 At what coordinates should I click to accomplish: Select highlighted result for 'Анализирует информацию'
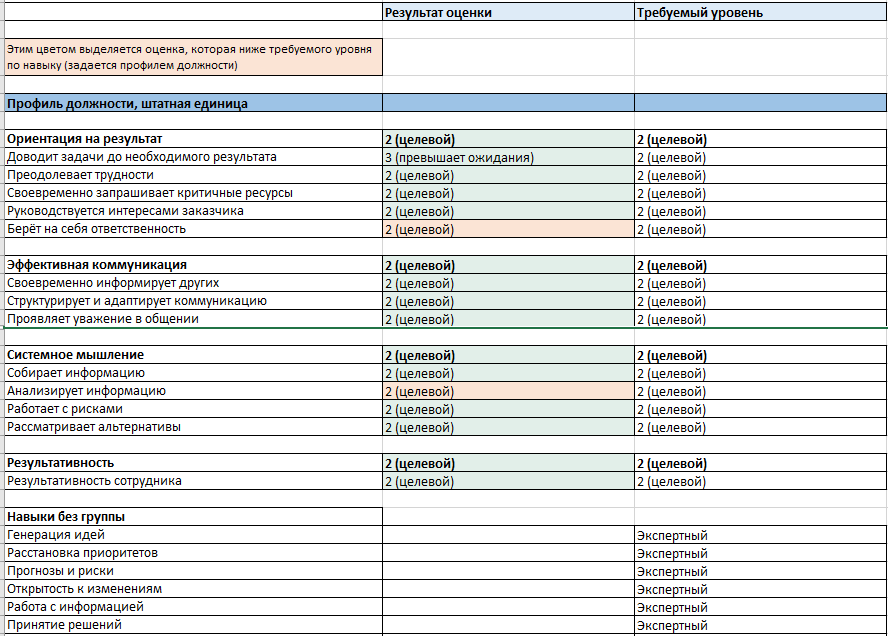pos(508,391)
